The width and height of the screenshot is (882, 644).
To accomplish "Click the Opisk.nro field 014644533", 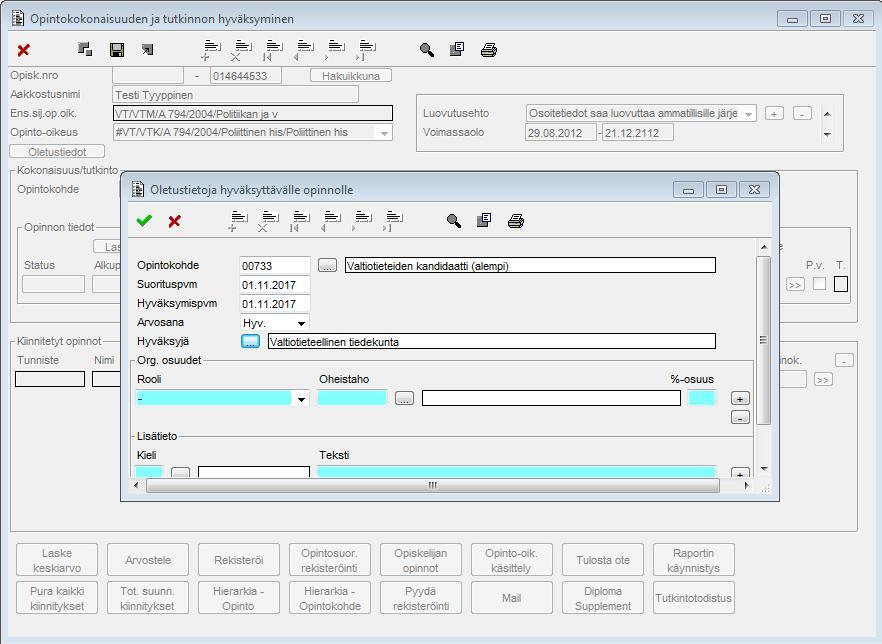I will point(246,76).
